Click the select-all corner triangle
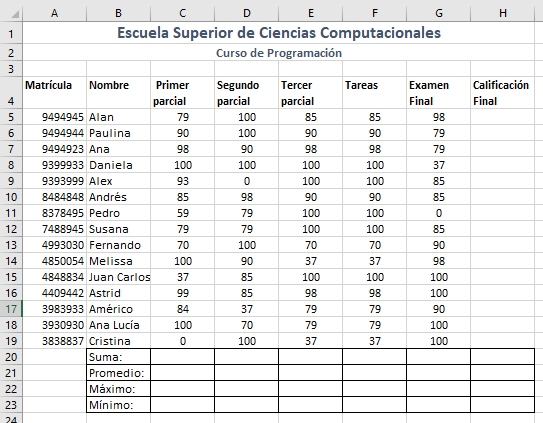543x423 pixels. [15, 15]
